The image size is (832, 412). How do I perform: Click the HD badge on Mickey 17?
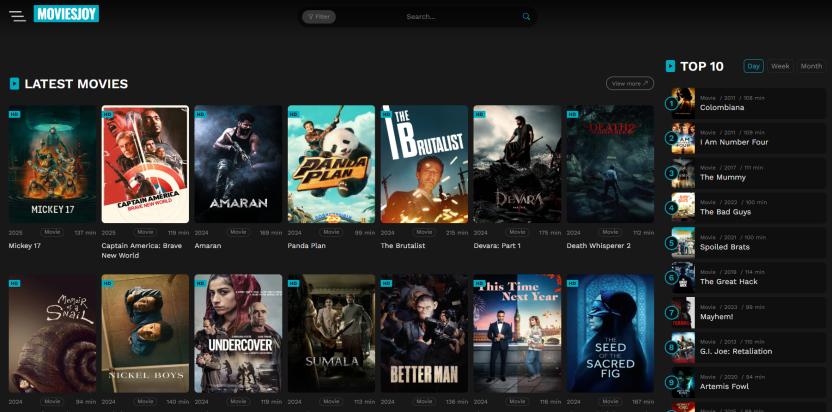tap(14, 114)
